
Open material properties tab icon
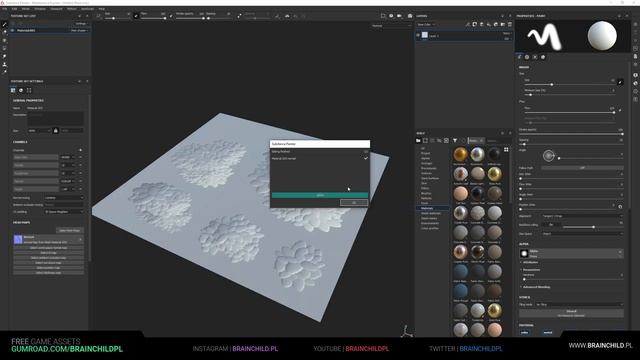point(543,57)
